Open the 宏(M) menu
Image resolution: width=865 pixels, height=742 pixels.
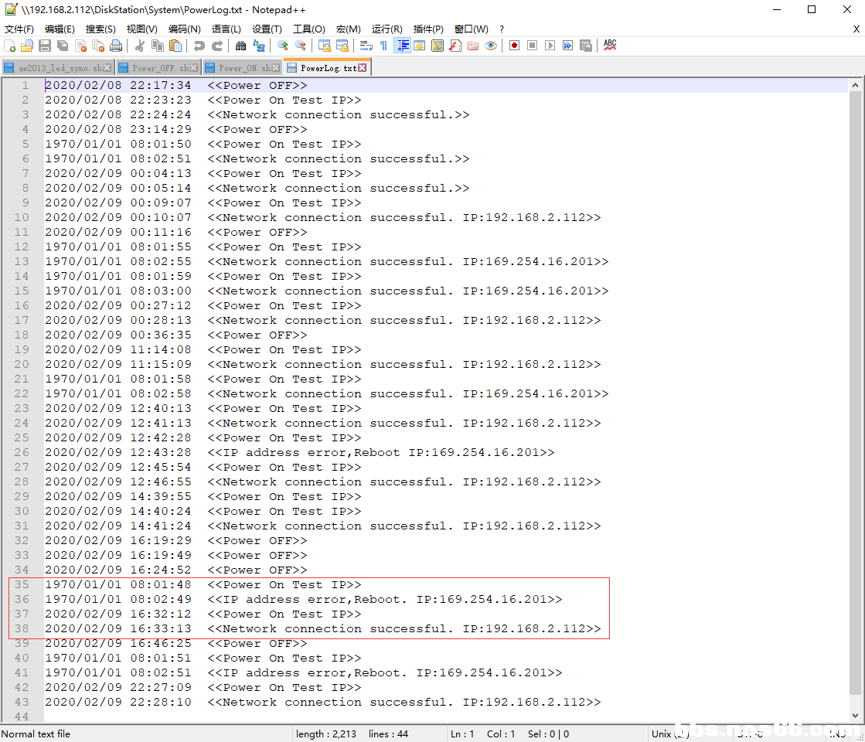pos(348,29)
